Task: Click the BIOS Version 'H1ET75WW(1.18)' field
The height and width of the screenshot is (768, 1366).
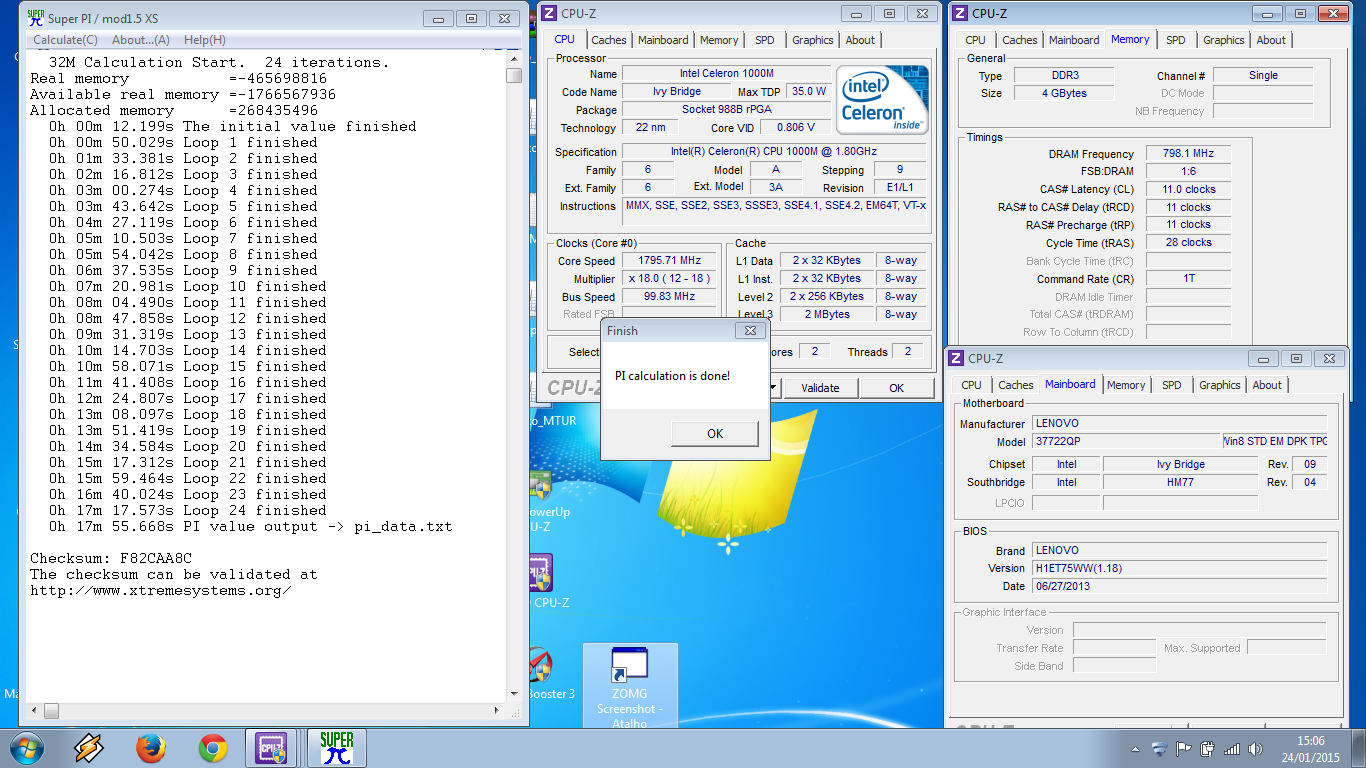Action: [1180, 568]
